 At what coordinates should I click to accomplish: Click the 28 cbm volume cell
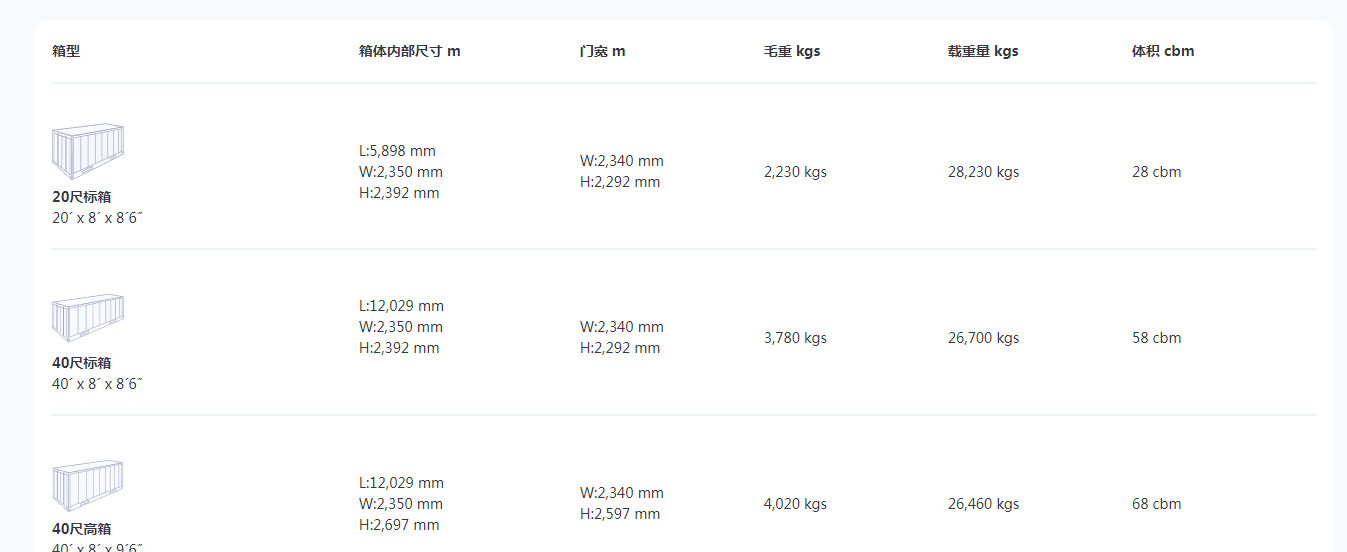coord(1157,172)
